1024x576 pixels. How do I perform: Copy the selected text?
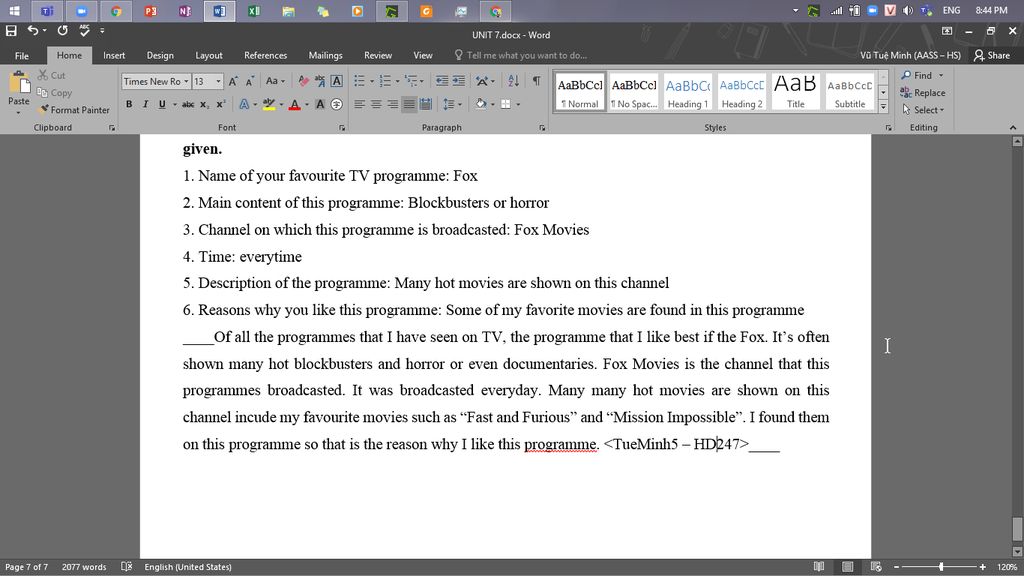54,93
